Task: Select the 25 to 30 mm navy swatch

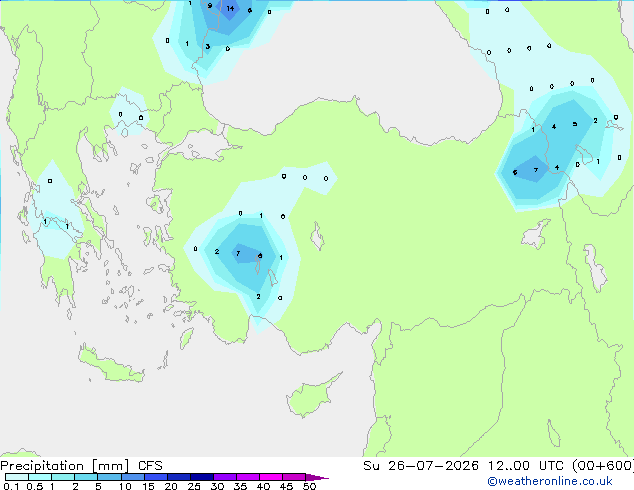Action: pos(202,477)
